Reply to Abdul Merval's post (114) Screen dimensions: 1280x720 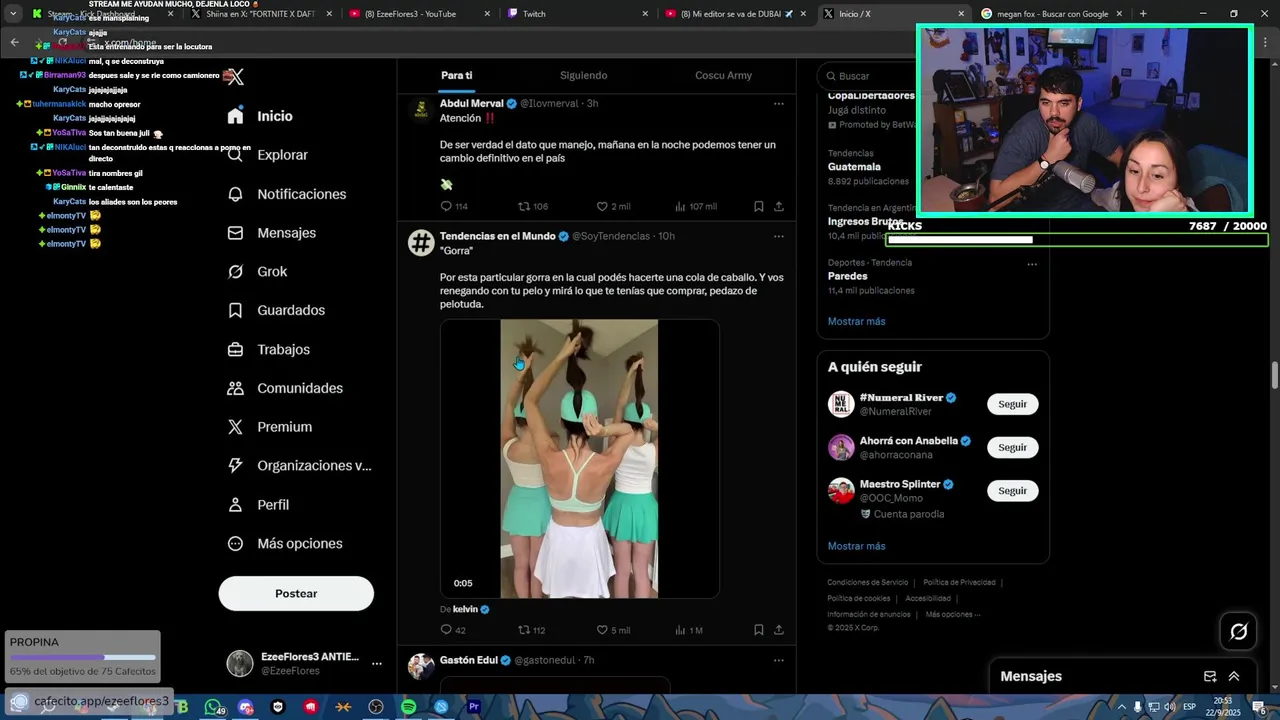[x=454, y=206]
